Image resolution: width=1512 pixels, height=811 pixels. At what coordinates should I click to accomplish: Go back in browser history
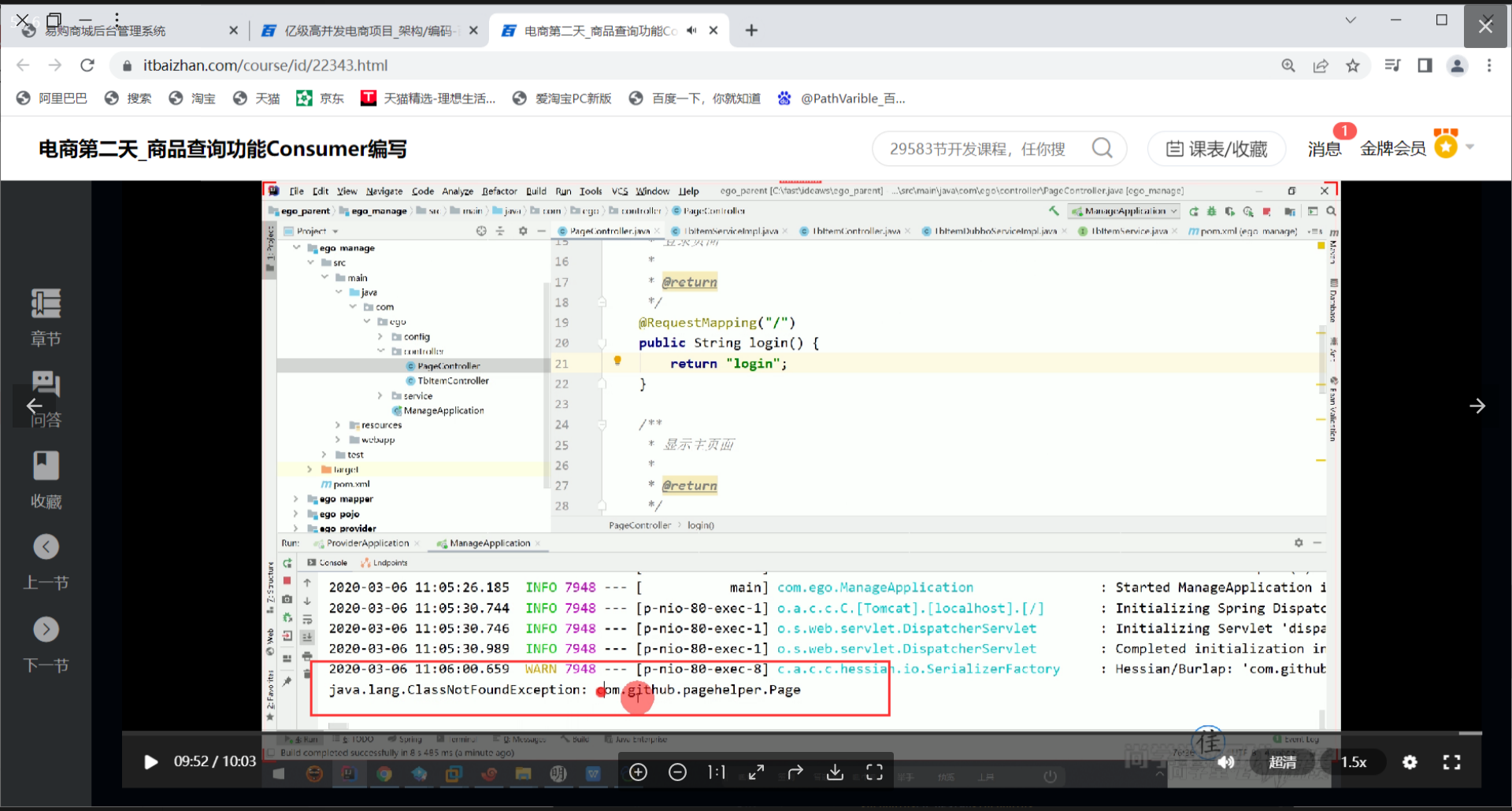pos(23,65)
